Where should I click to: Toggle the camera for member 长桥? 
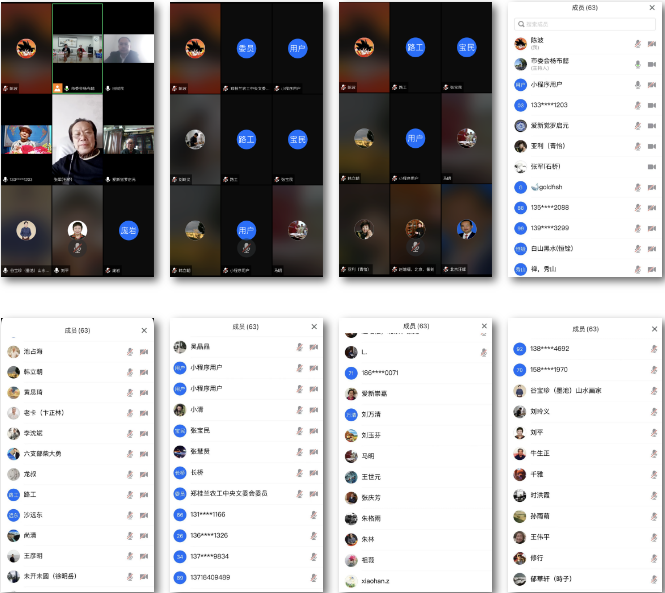pos(313,472)
